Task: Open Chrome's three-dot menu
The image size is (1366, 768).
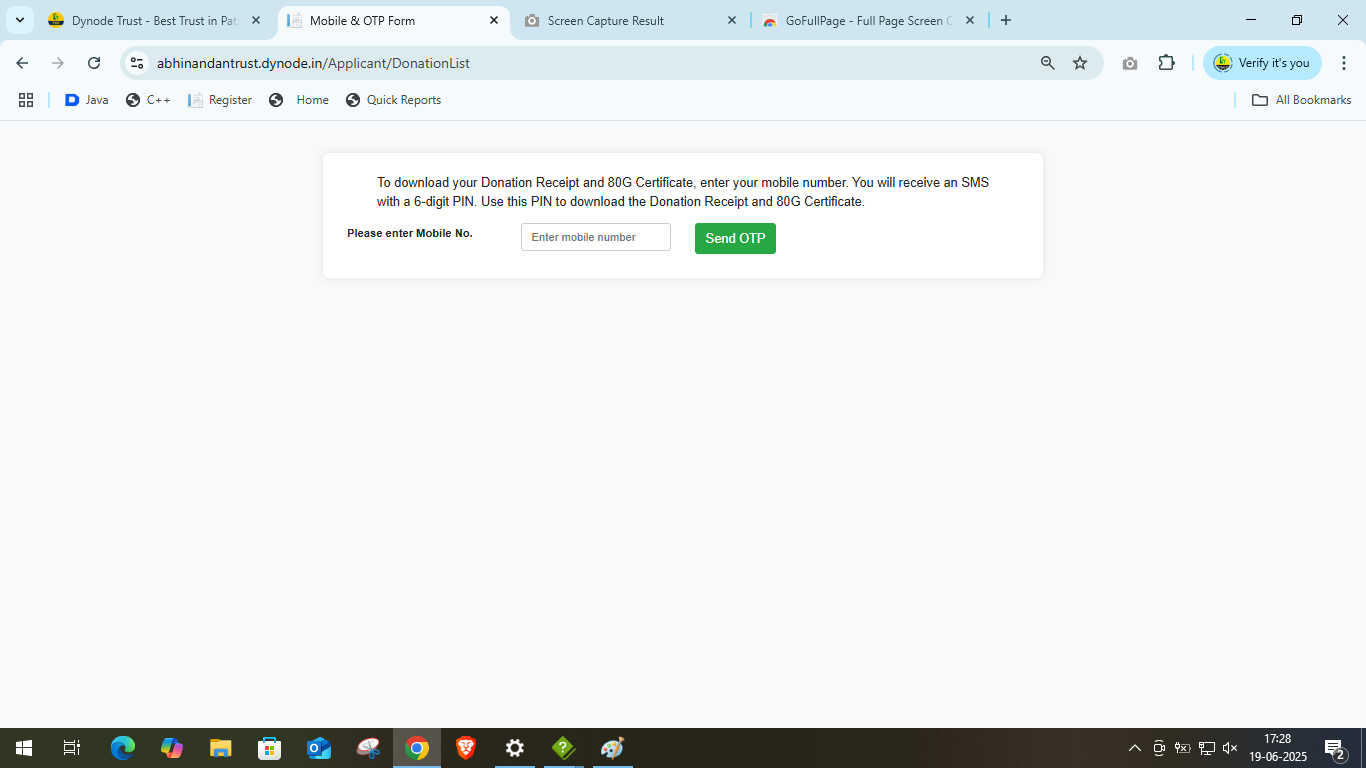Action: (x=1344, y=63)
